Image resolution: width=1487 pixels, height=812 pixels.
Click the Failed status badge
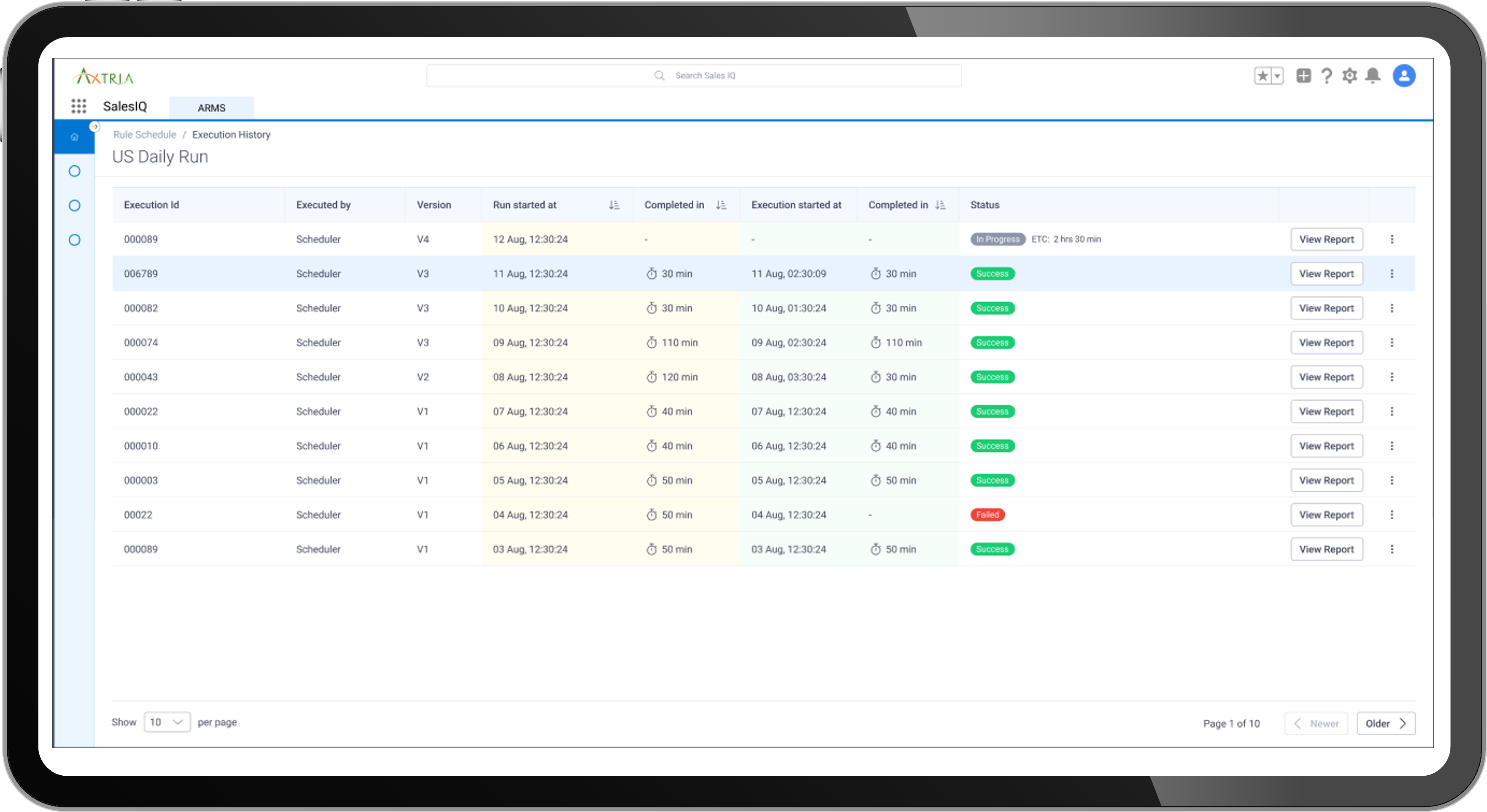tap(987, 515)
